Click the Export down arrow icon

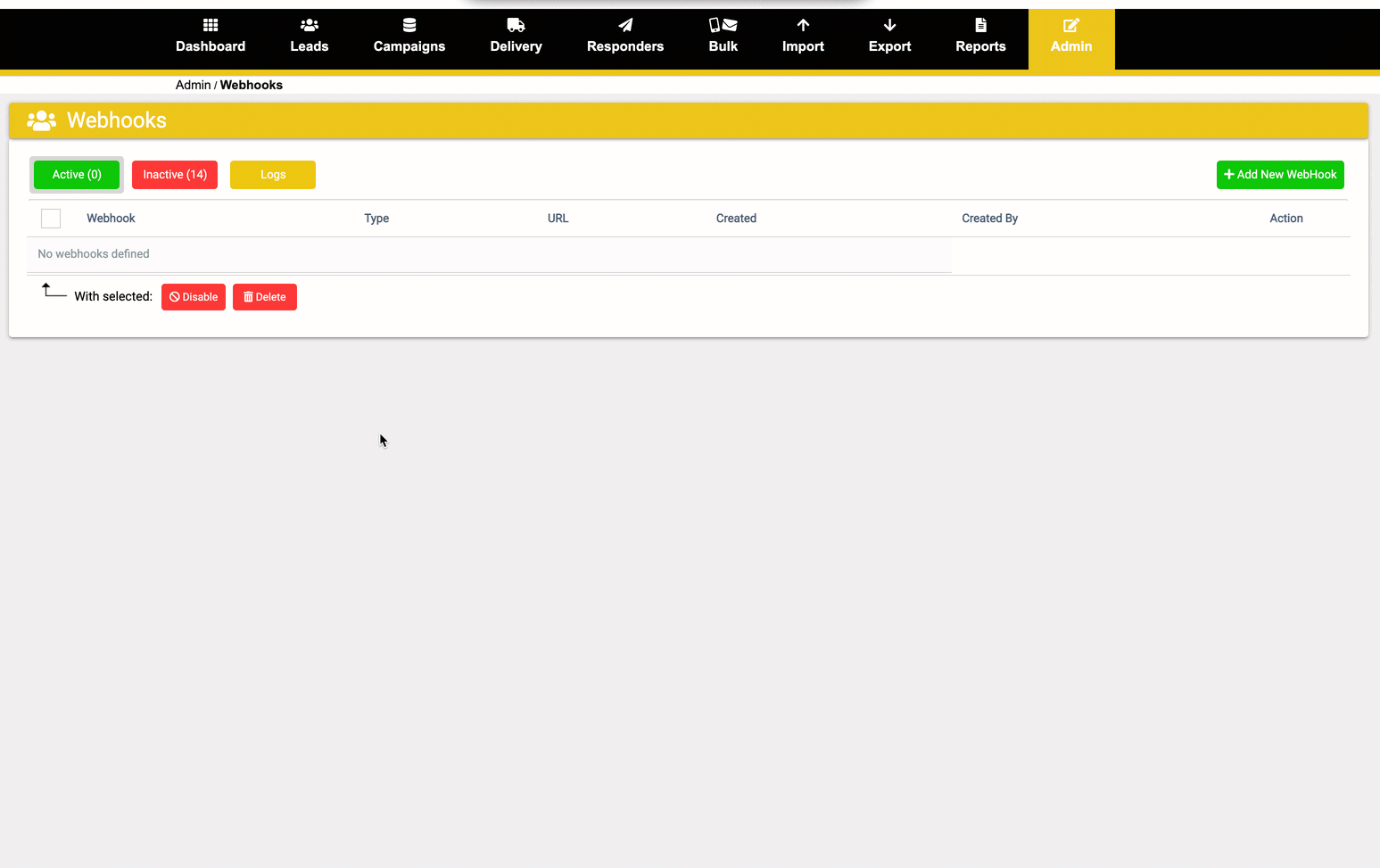[889, 25]
